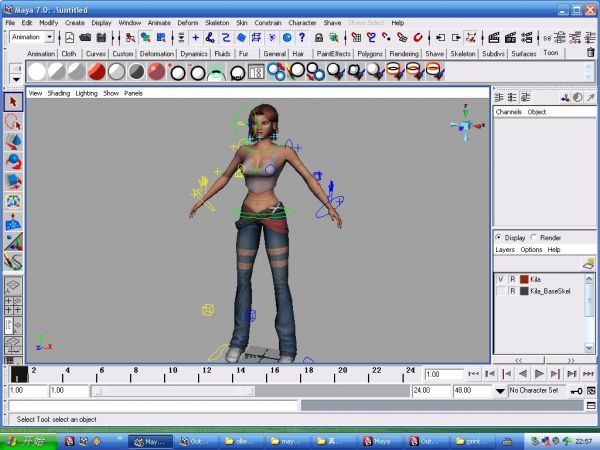Click the create new layer icon
The height and width of the screenshot is (450, 600).
pyautogui.click(x=588, y=262)
